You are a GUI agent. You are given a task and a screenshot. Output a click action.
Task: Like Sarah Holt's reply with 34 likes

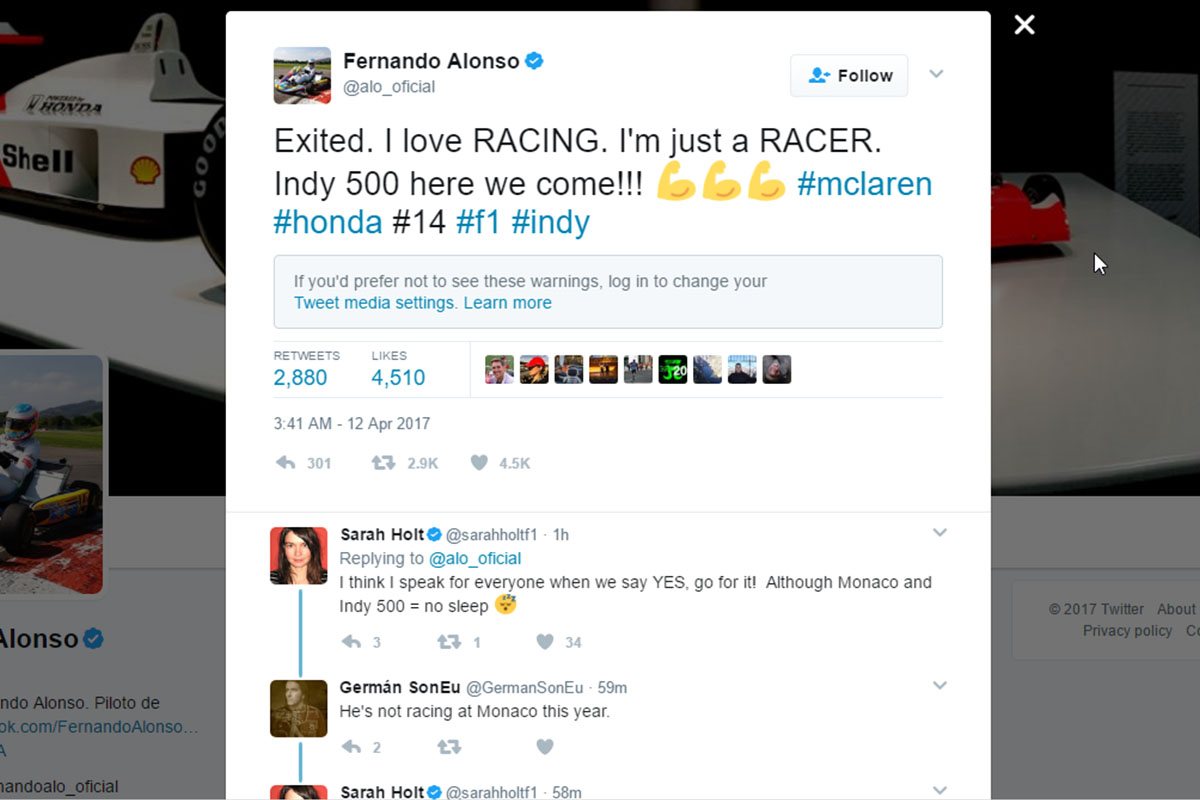tap(545, 642)
